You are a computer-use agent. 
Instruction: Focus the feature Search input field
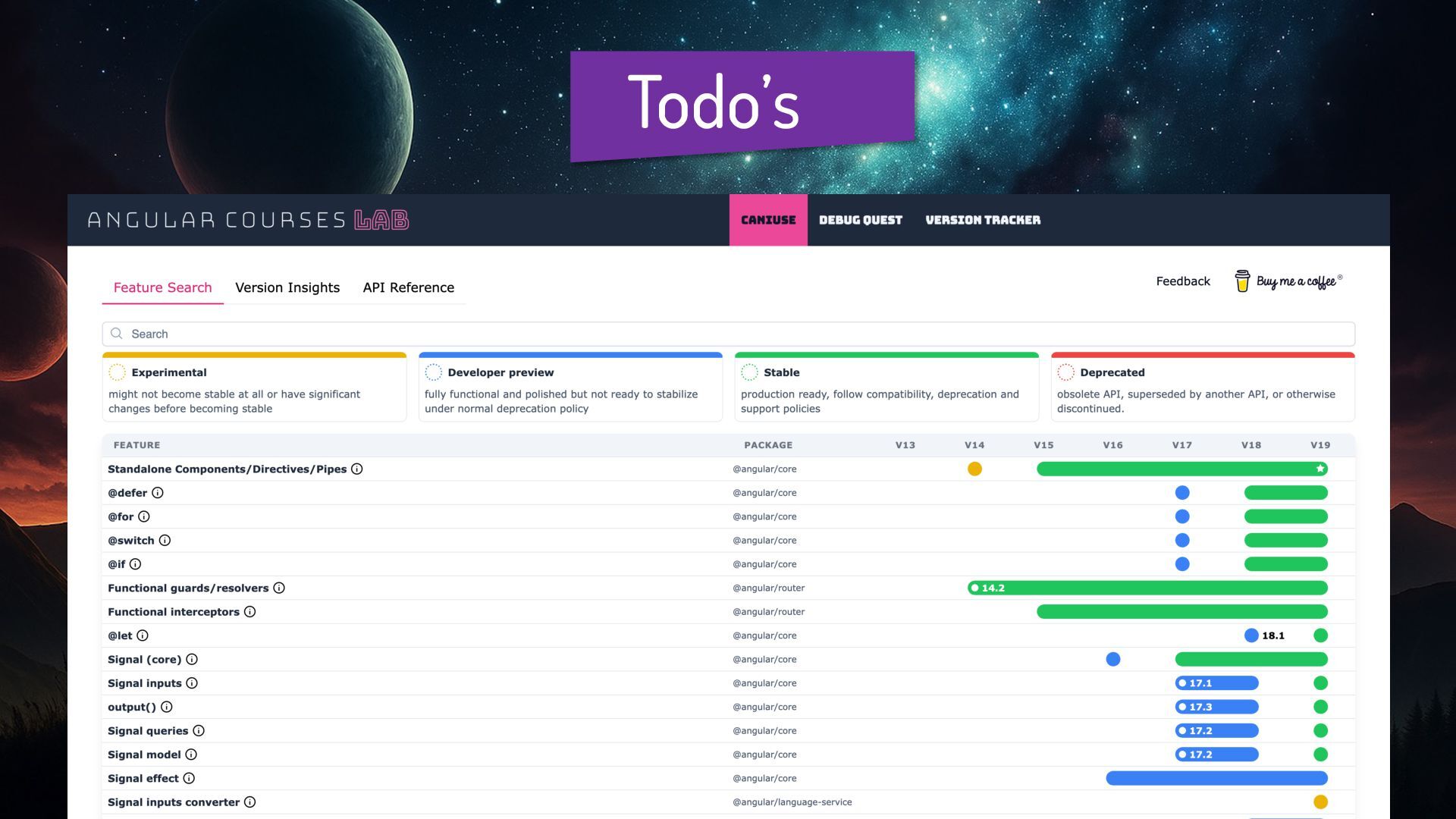pos(728,334)
